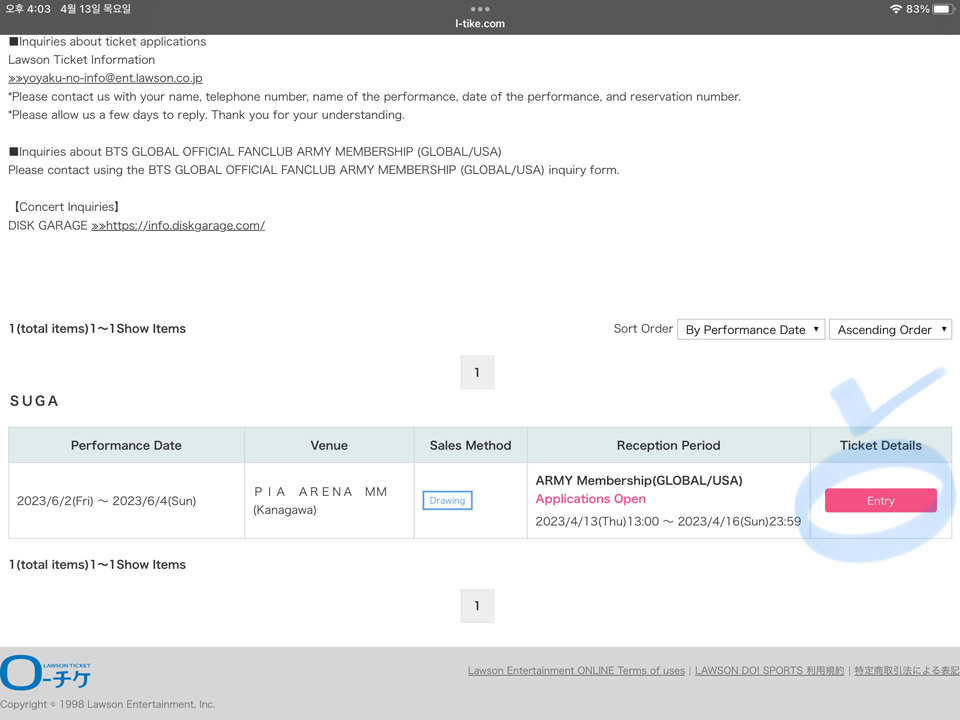Click the Reception Period column header
960x720 pixels.
click(x=668, y=445)
